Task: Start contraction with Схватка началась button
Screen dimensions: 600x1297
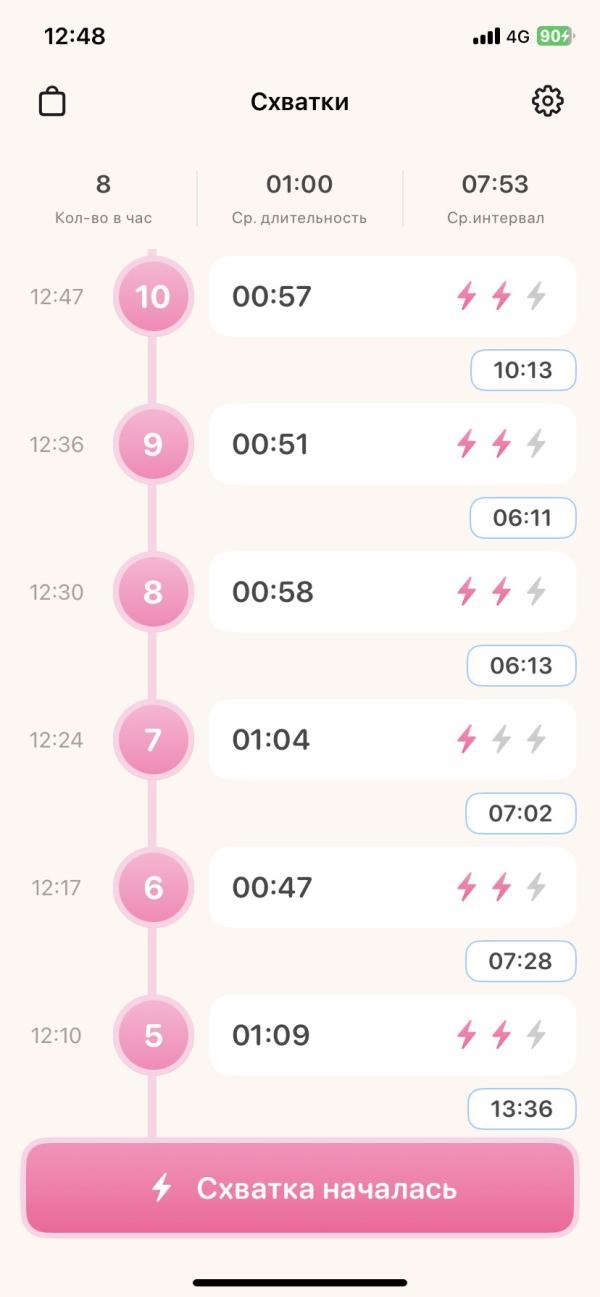Action: tap(300, 1188)
